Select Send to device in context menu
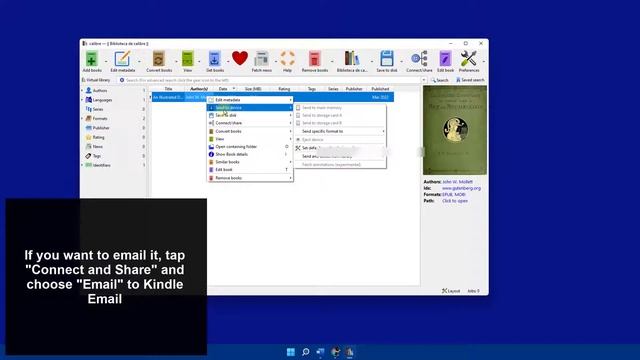 [250, 107]
